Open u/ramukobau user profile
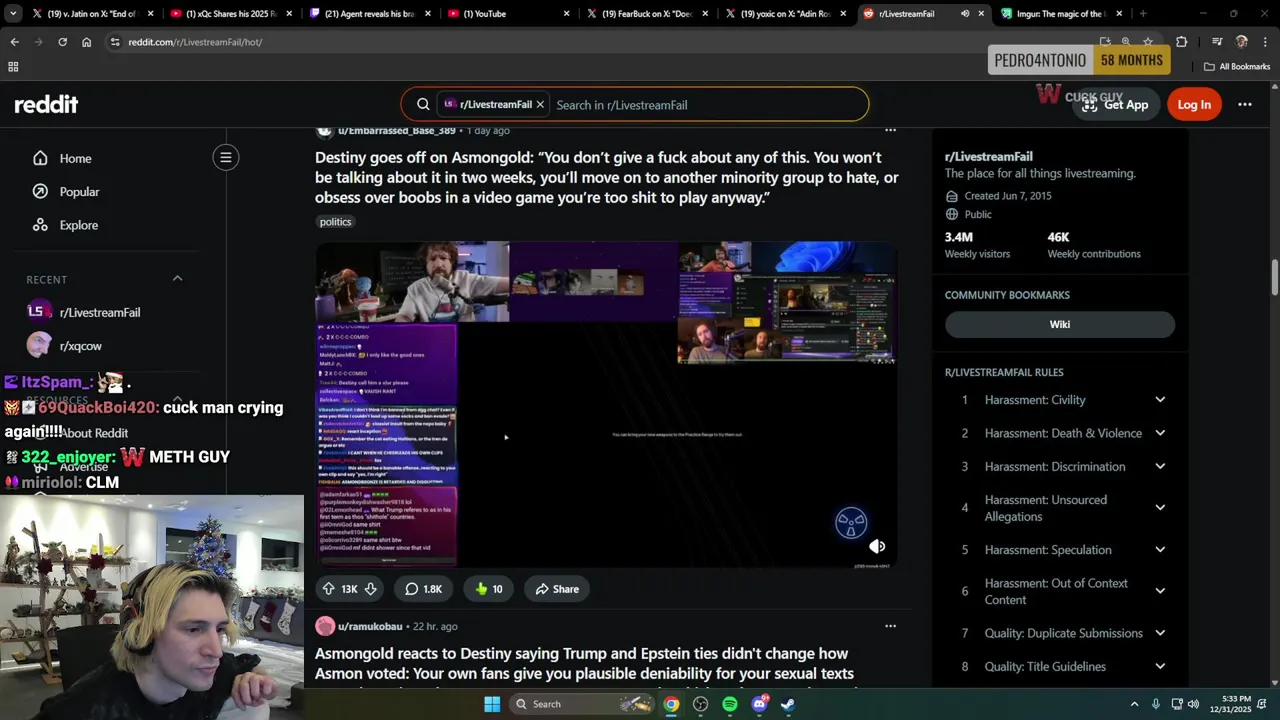The width and height of the screenshot is (1280, 720). coord(370,626)
